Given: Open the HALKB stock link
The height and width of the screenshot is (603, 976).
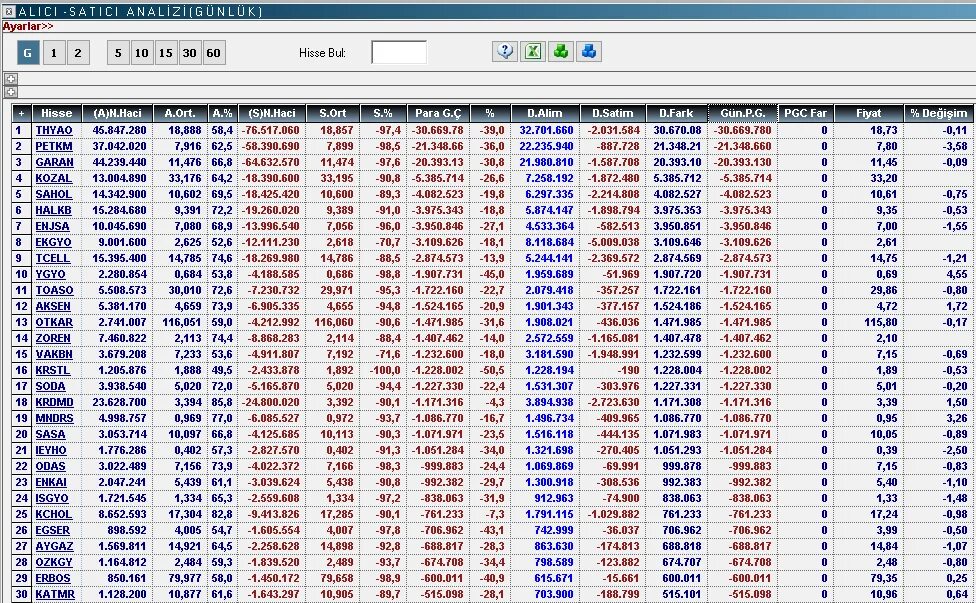Looking at the screenshot, I should point(53,210).
